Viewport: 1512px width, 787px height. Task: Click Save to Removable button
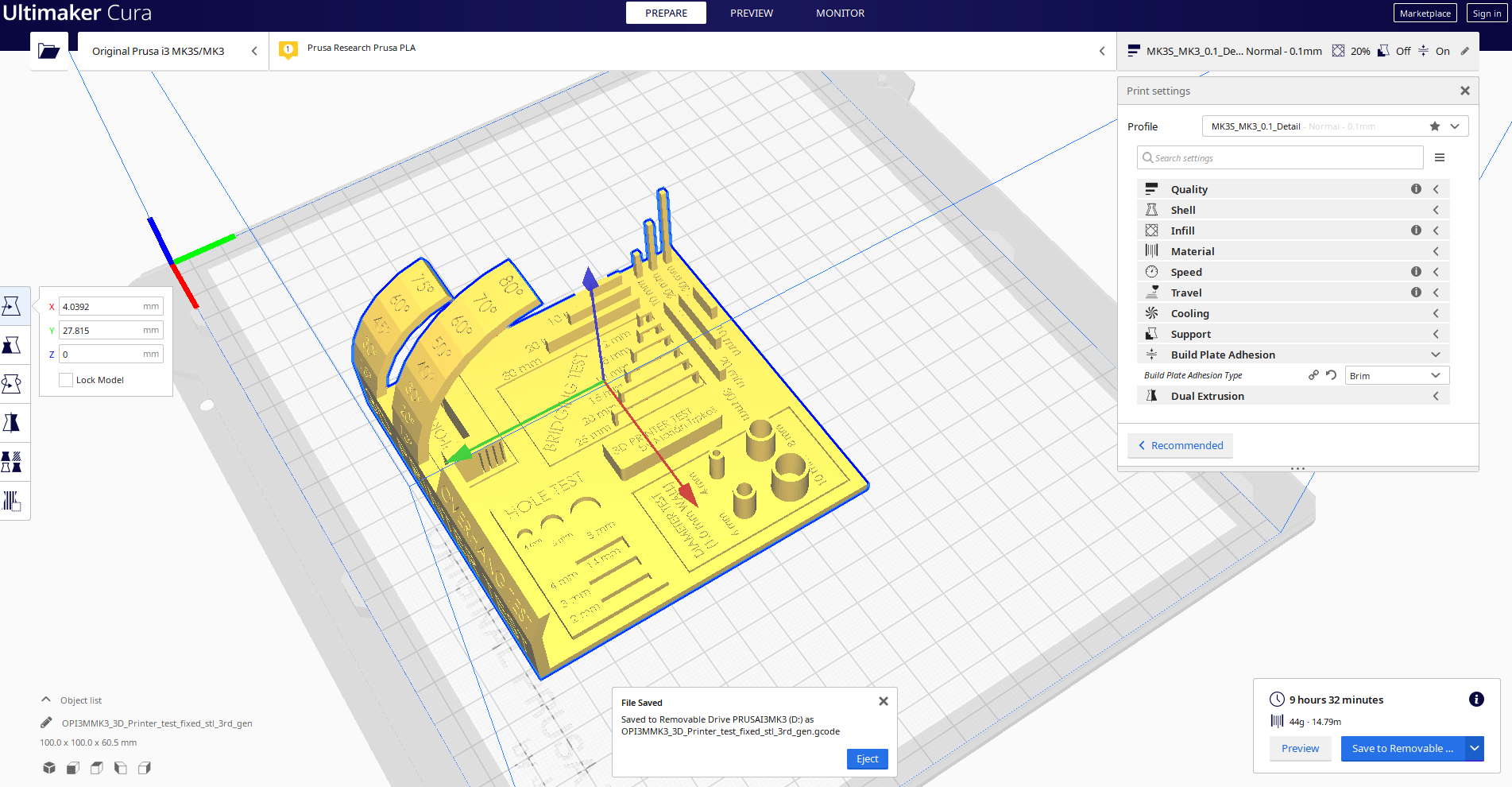[1403, 748]
